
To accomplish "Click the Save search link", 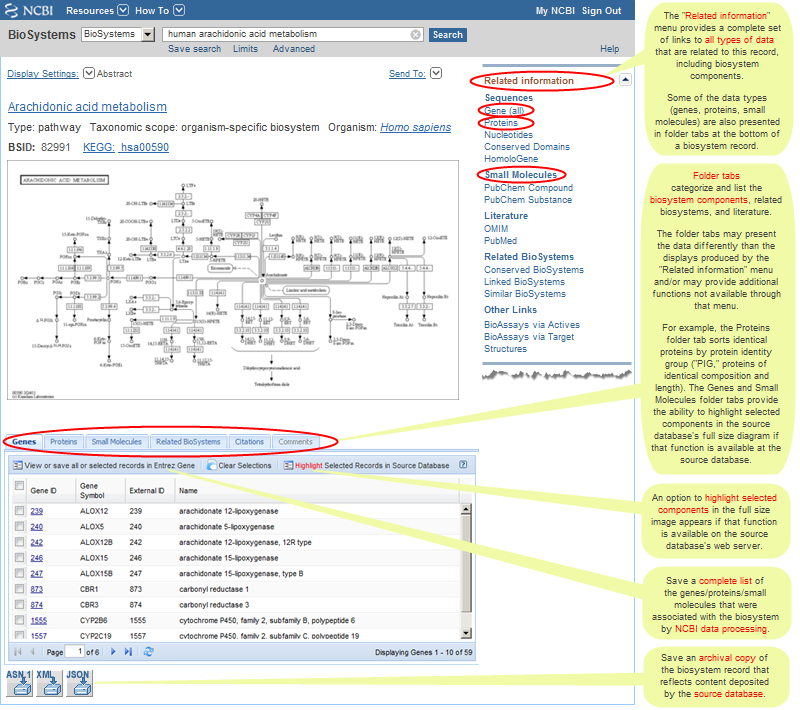I will [194, 49].
